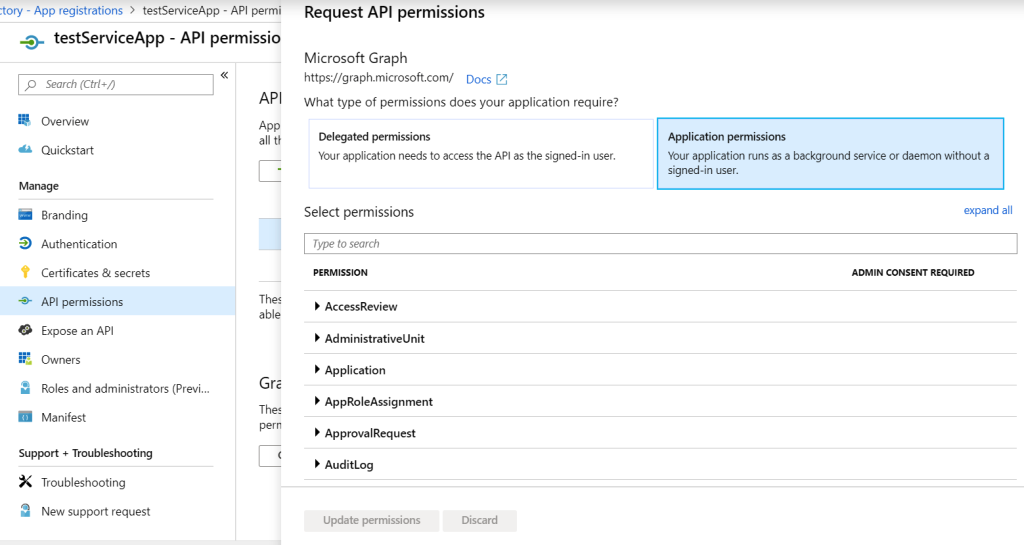Click the Discard button
This screenshot has height=545, width=1024.
tap(480, 520)
